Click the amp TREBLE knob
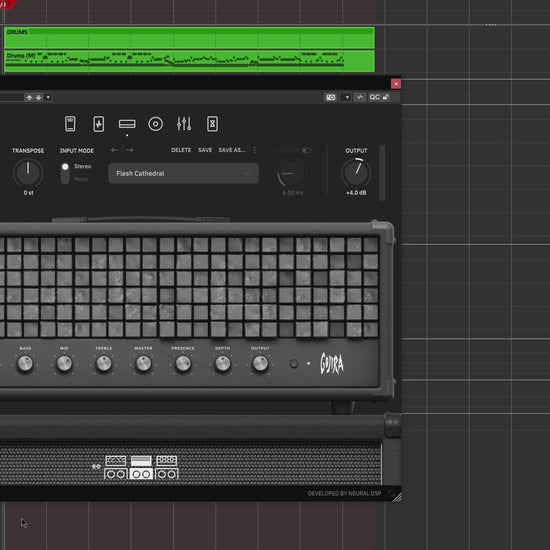Viewport: 550px width, 550px height. tap(104, 363)
